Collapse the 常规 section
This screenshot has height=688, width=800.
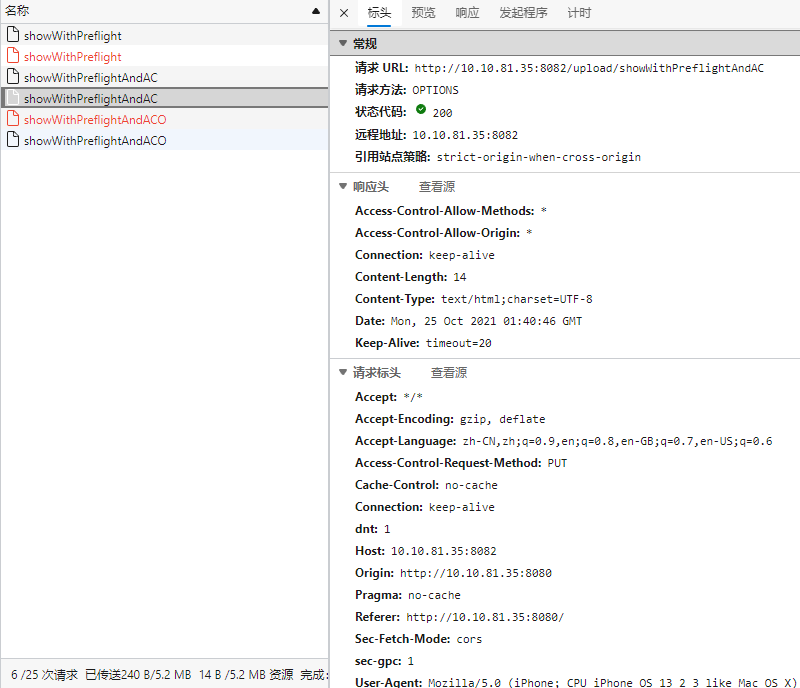344,44
